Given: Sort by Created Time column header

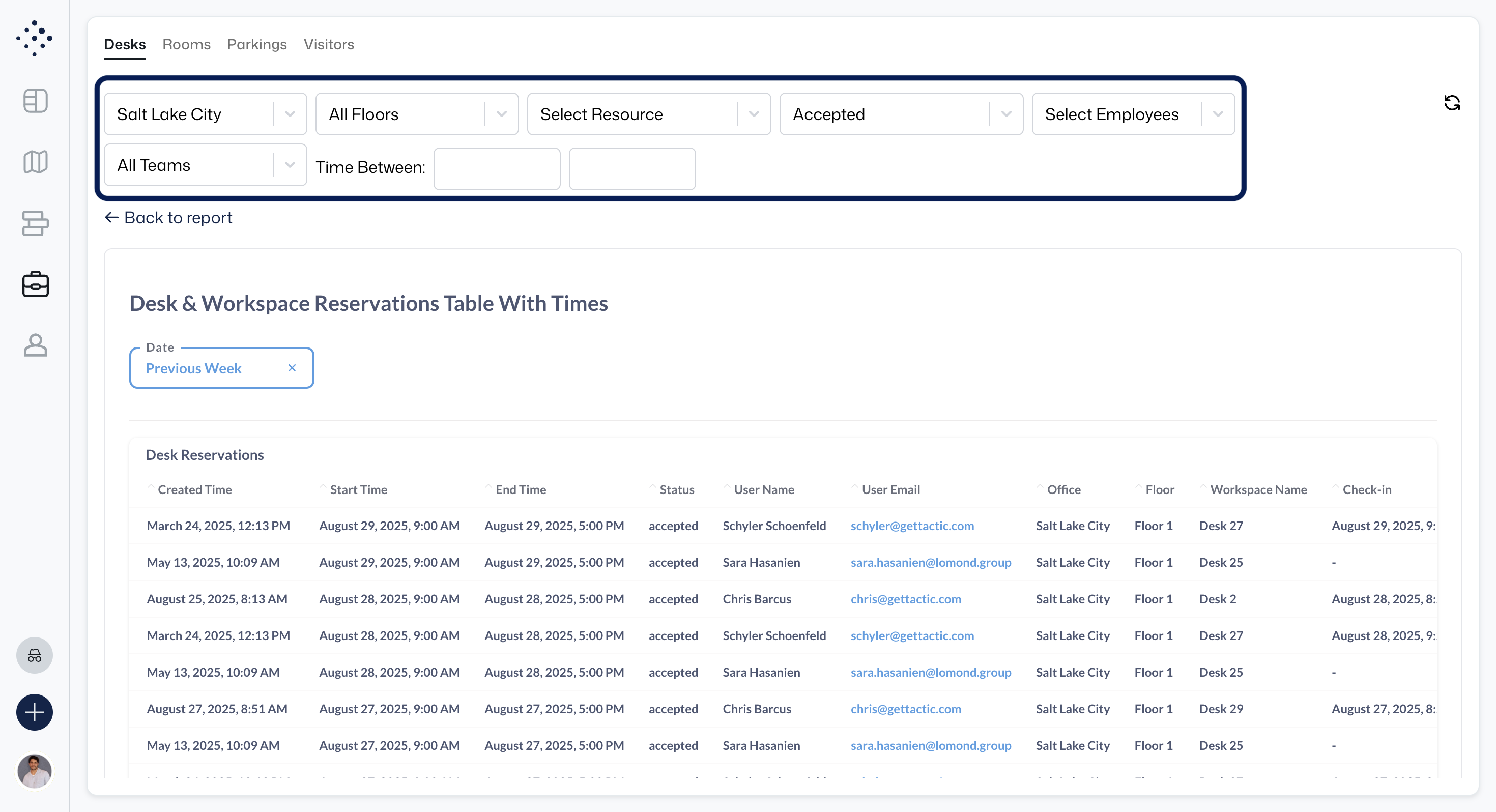Looking at the screenshot, I should click(x=194, y=489).
